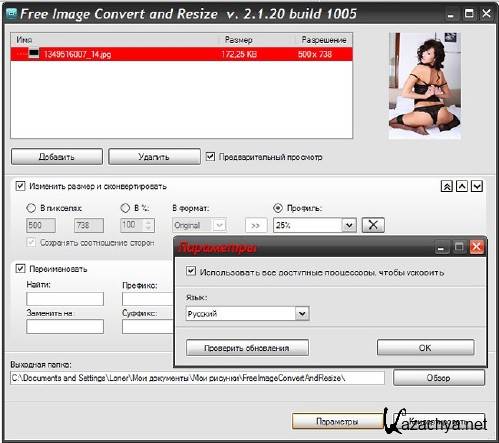Click the app icon in the title bar

coord(12,14)
